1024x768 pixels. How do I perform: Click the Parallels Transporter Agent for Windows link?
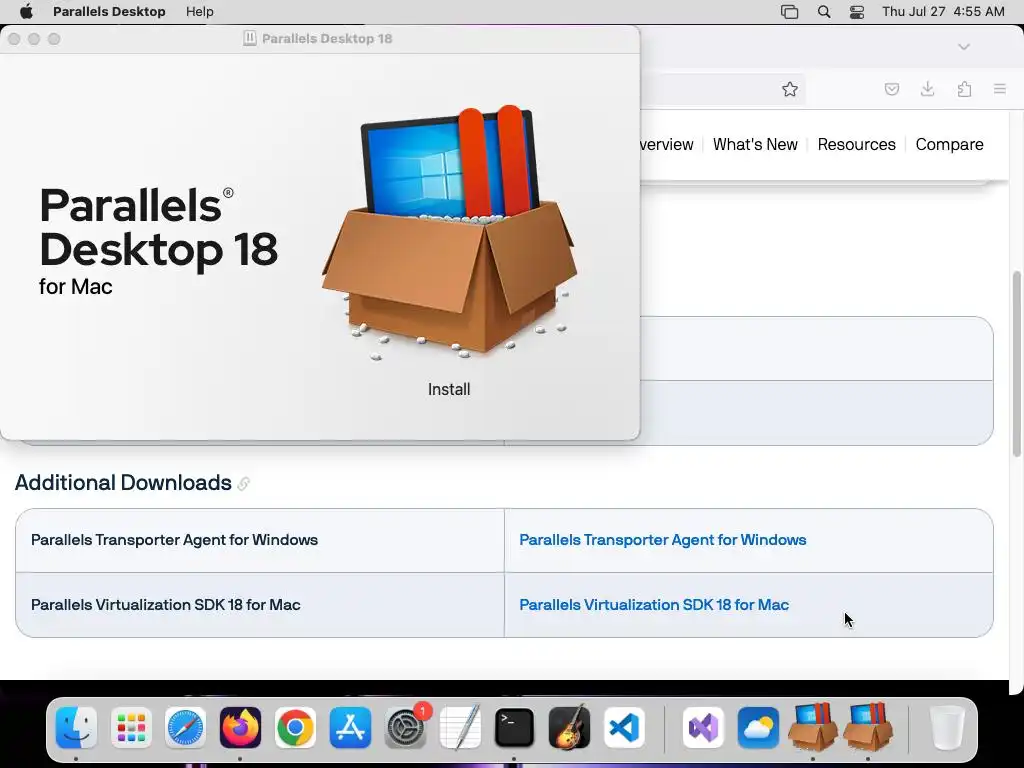pyautogui.click(x=662, y=540)
